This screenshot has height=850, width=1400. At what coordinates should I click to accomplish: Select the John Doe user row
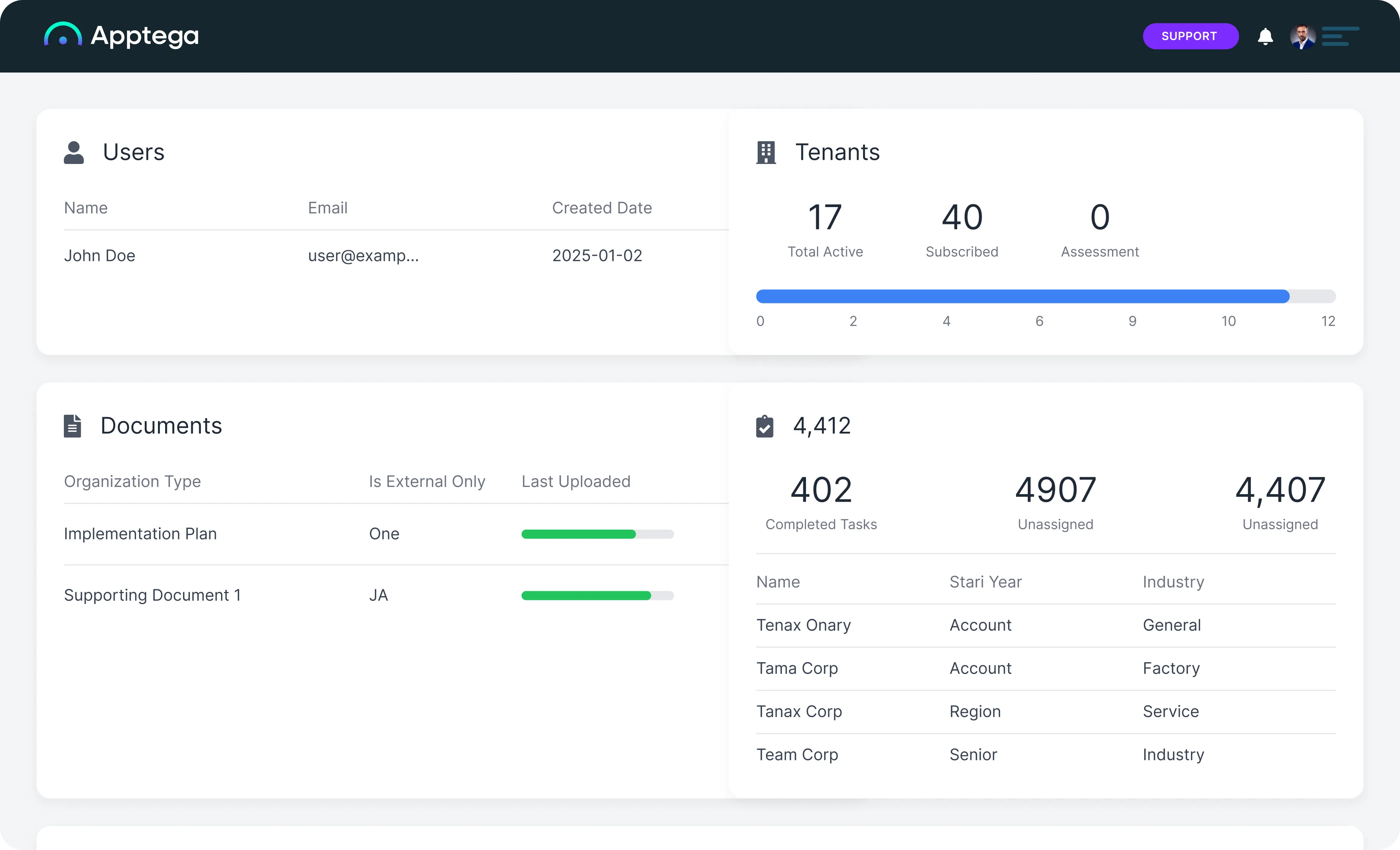click(99, 256)
